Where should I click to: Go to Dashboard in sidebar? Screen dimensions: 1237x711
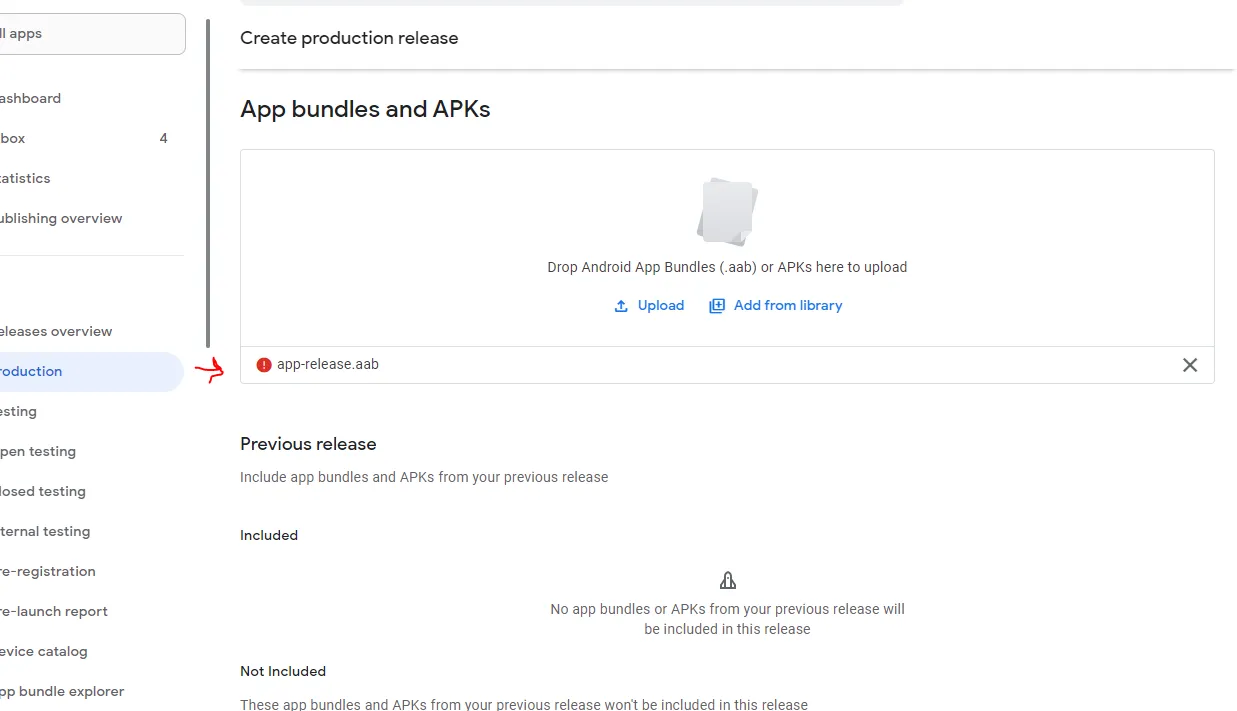(x=32, y=98)
